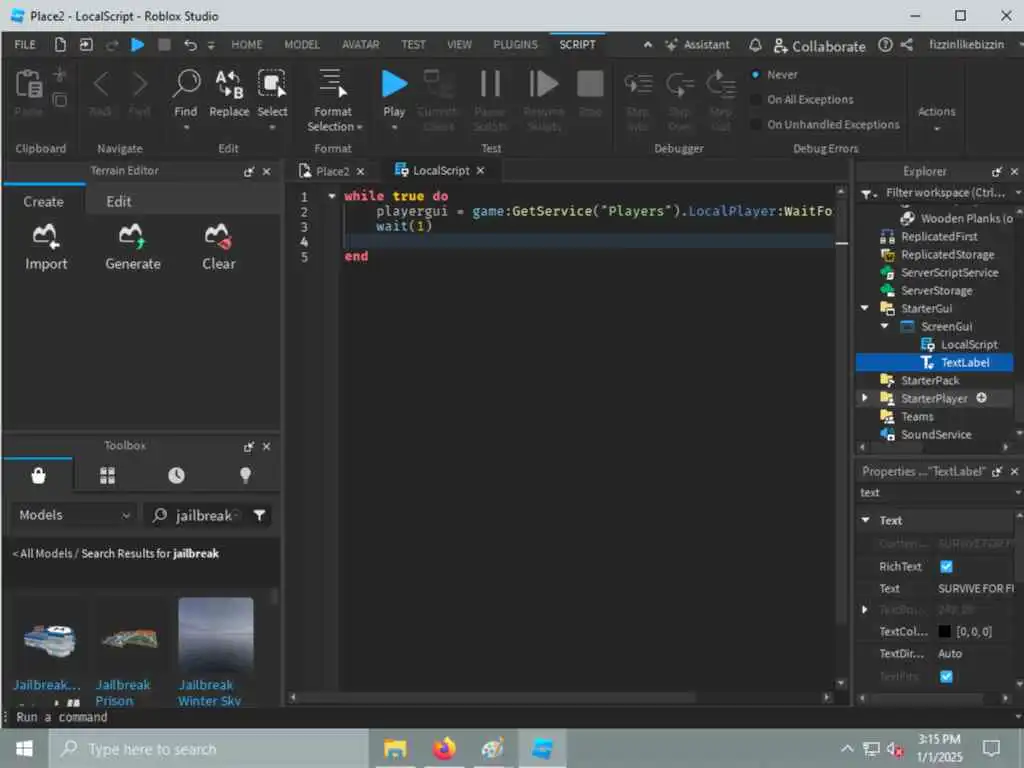This screenshot has width=1024, height=768.
Task: Click the Windows taskbar search box
Action: tap(209, 748)
